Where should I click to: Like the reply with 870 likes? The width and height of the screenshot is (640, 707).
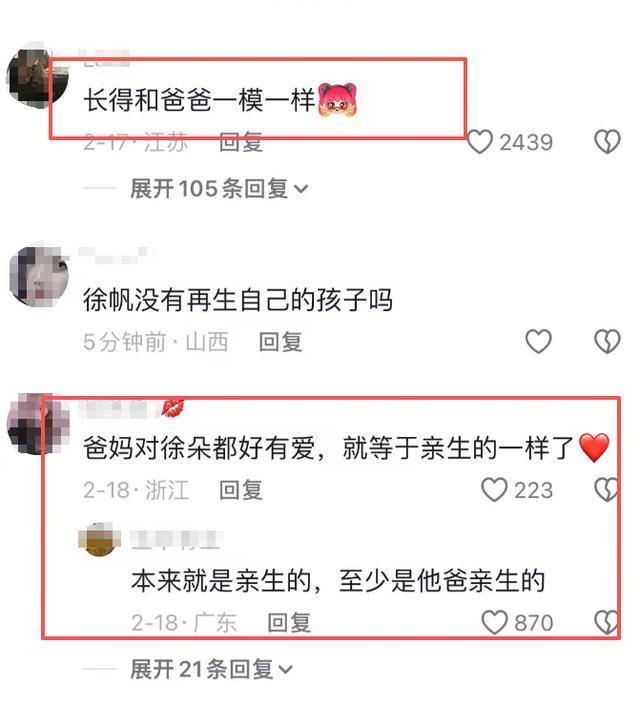point(494,623)
